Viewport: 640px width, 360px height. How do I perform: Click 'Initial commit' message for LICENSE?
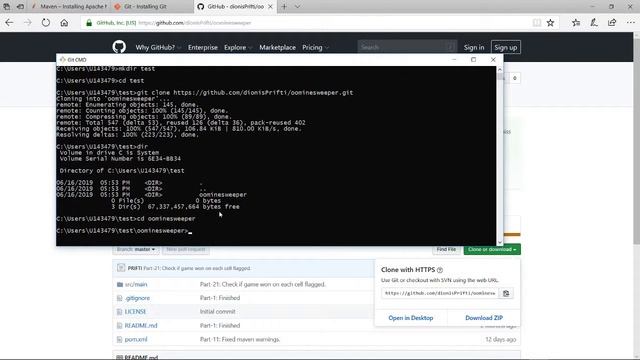(218, 311)
